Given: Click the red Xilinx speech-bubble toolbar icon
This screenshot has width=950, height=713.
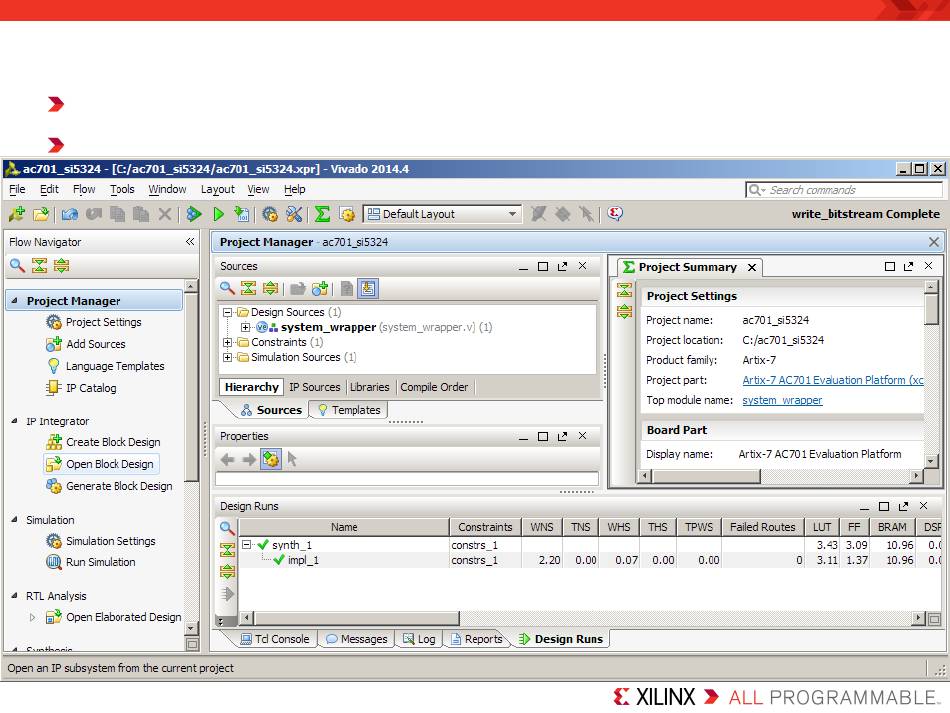Looking at the screenshot, I should tap(615, 213).
